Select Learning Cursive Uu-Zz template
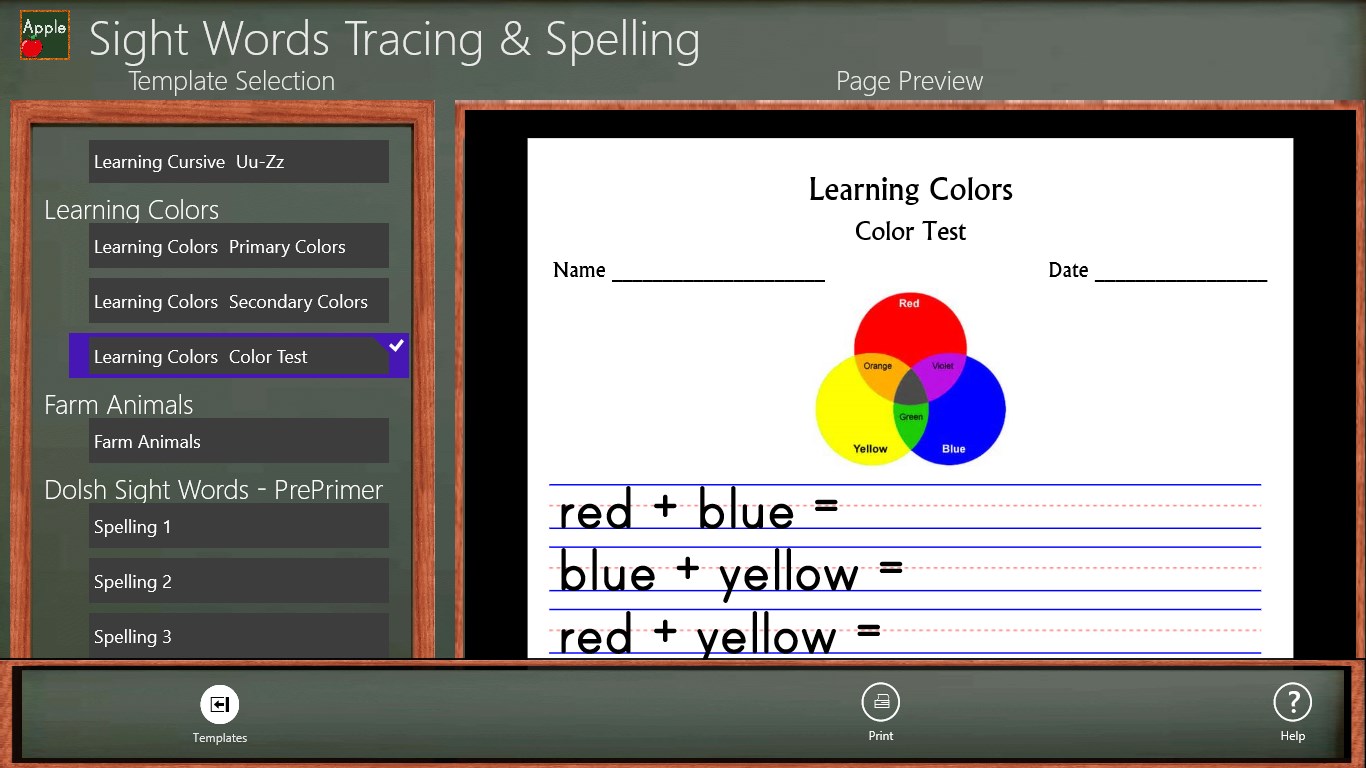1366x768 pixels. click(x=238, y=162)
